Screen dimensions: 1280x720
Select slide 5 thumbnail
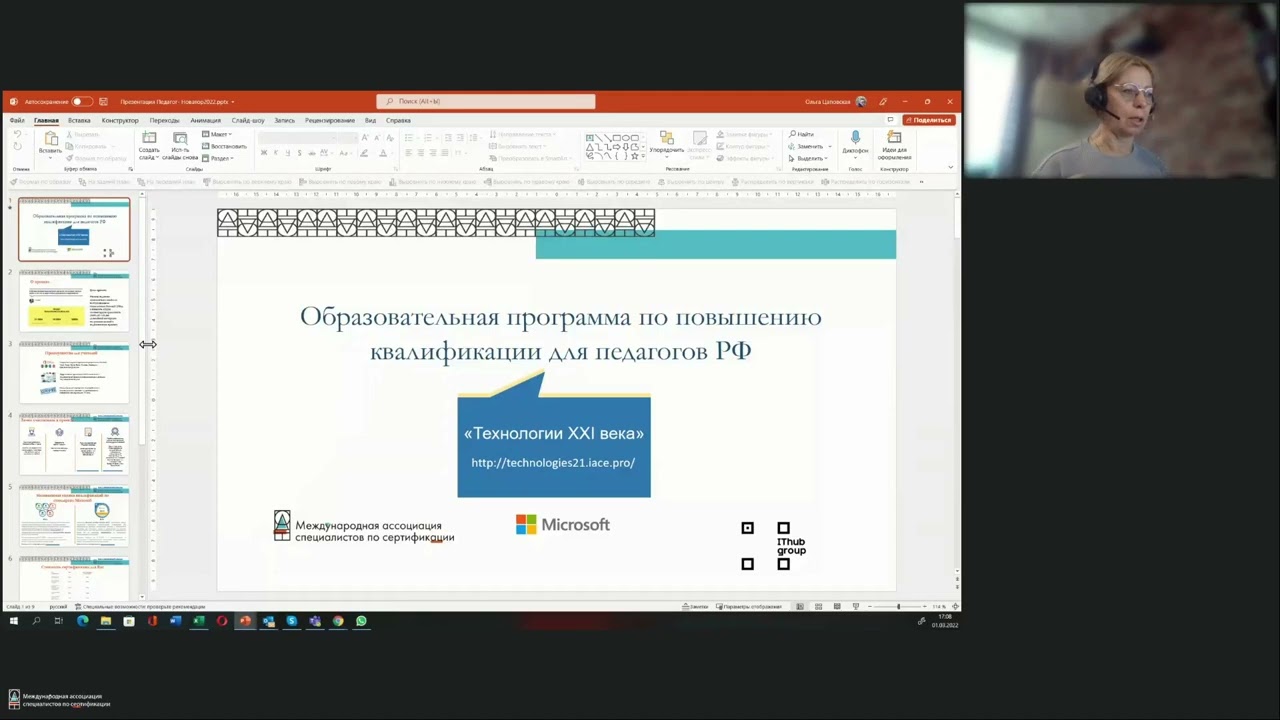(74, 517)
